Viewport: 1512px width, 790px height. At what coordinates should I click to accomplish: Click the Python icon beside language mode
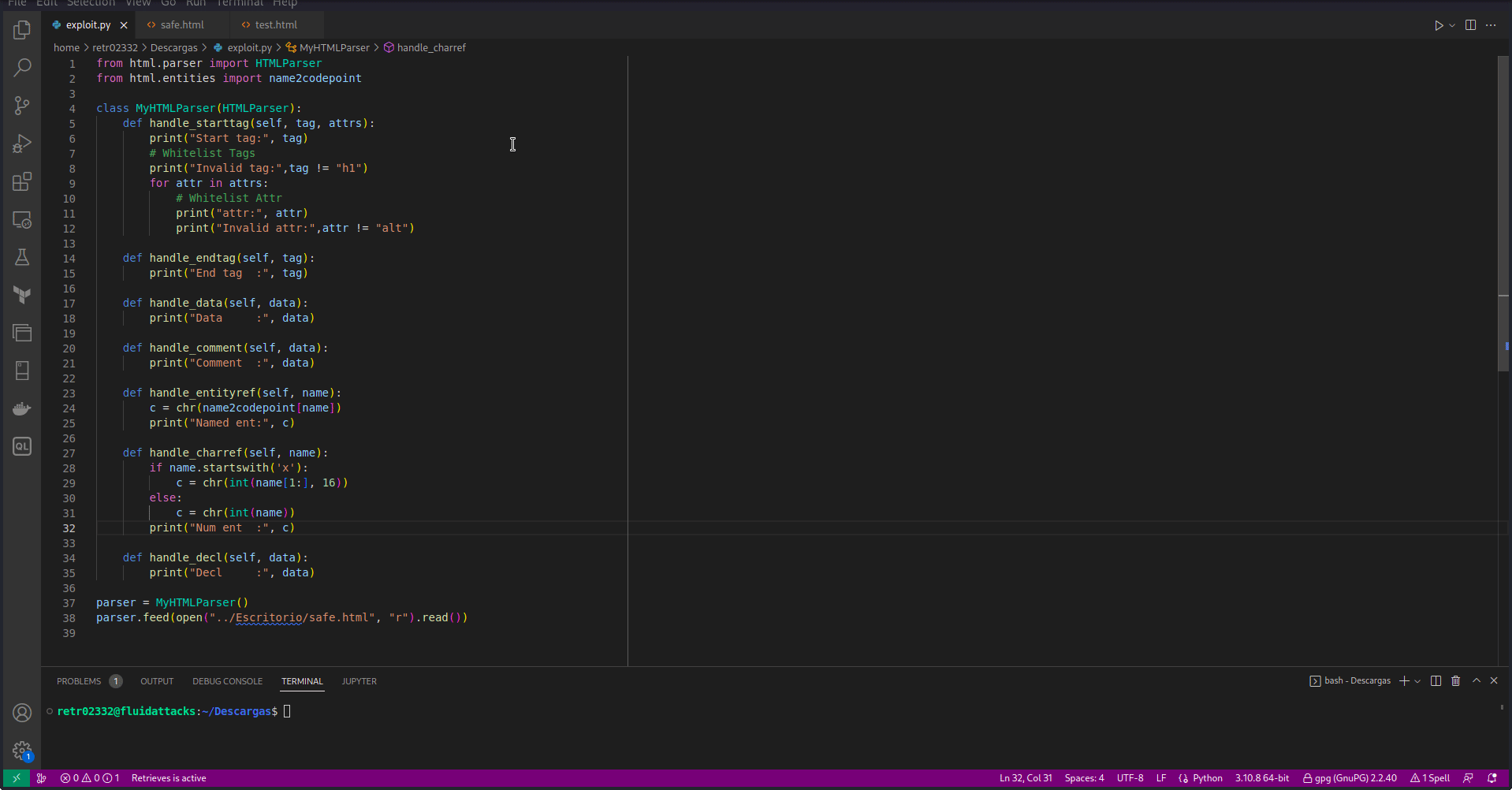click(1183, 778)
